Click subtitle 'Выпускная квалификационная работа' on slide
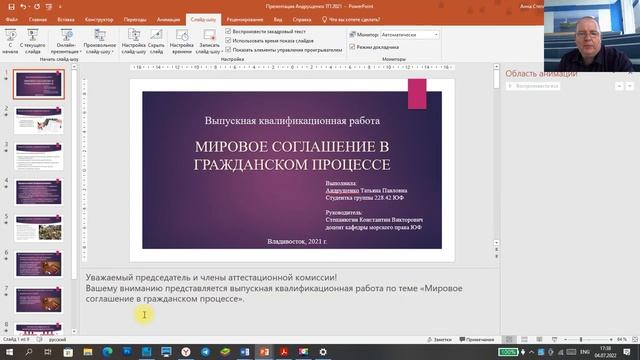 292,121
